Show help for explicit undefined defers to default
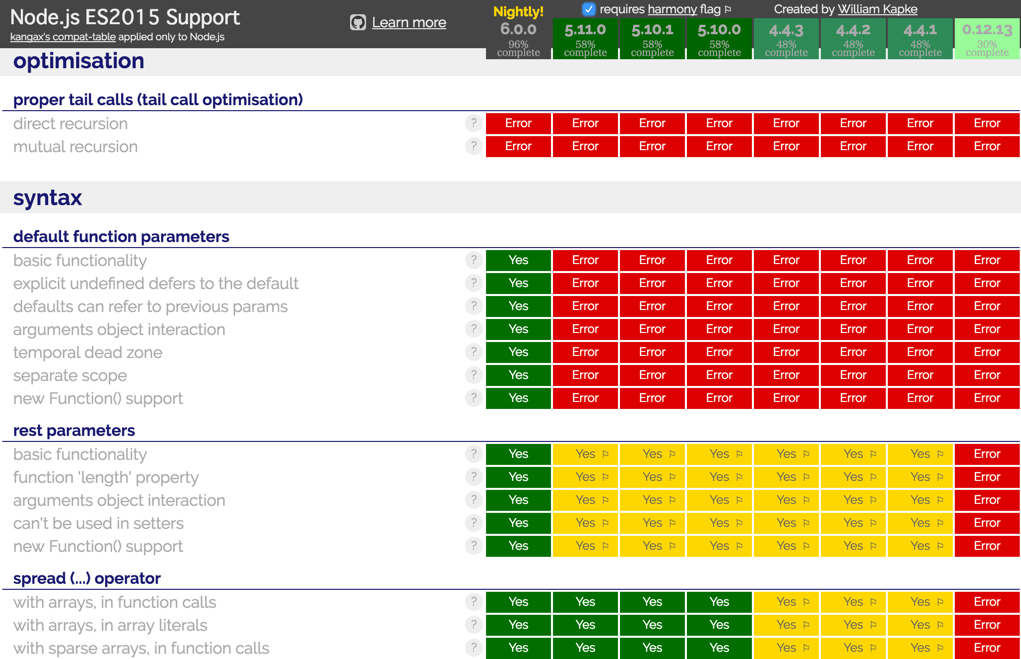The height and width of the screenshot is (659, 1021). [x=474, y=283]
